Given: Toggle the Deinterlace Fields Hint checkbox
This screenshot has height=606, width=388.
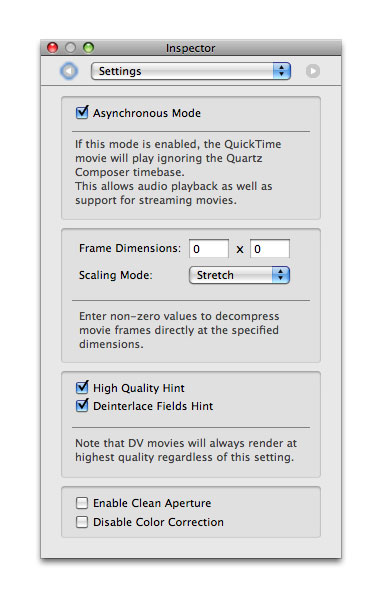Looking at the screenshot, I should pos(82,406).
